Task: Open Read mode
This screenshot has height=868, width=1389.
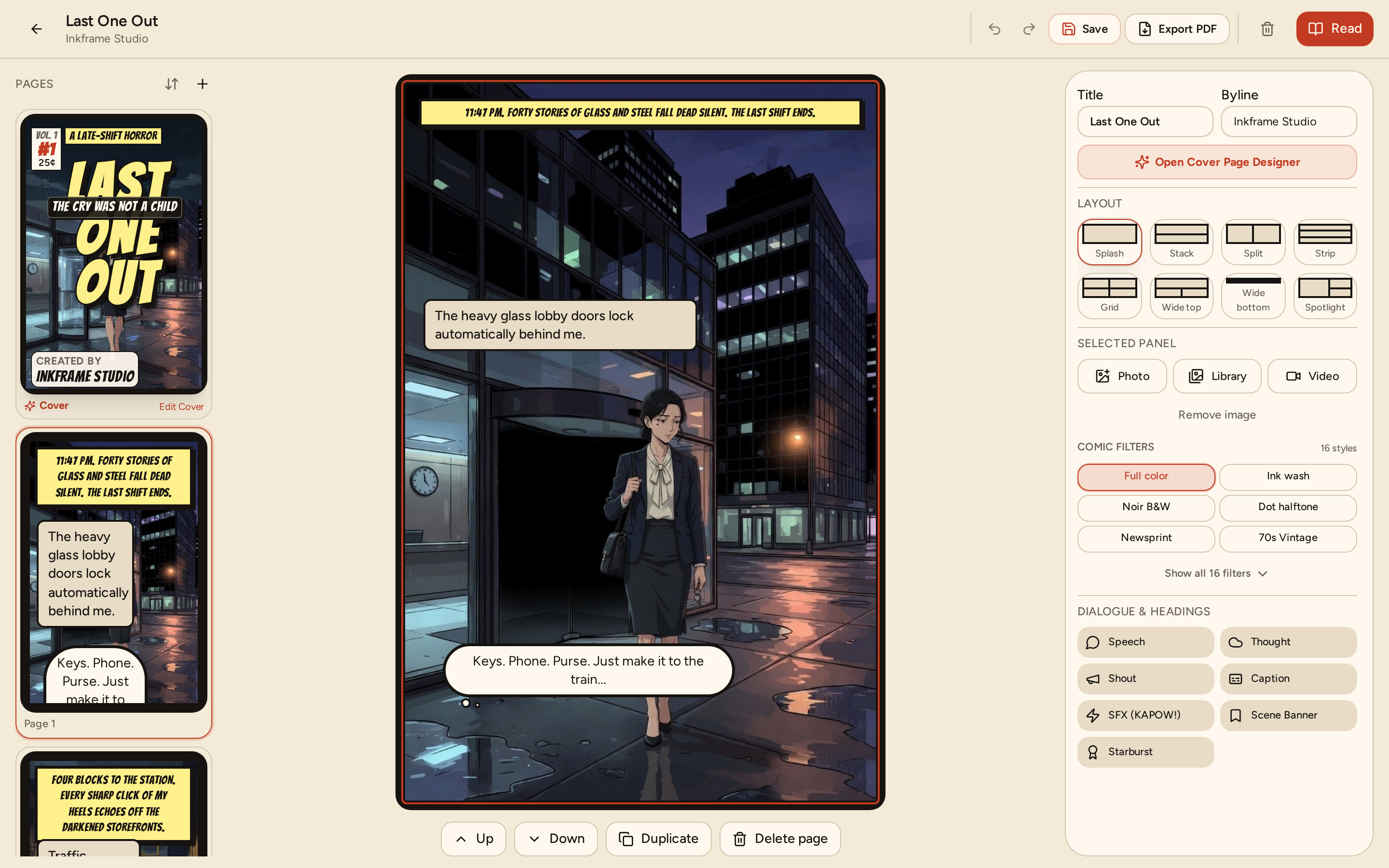Action: click(x=1335, y=29)
